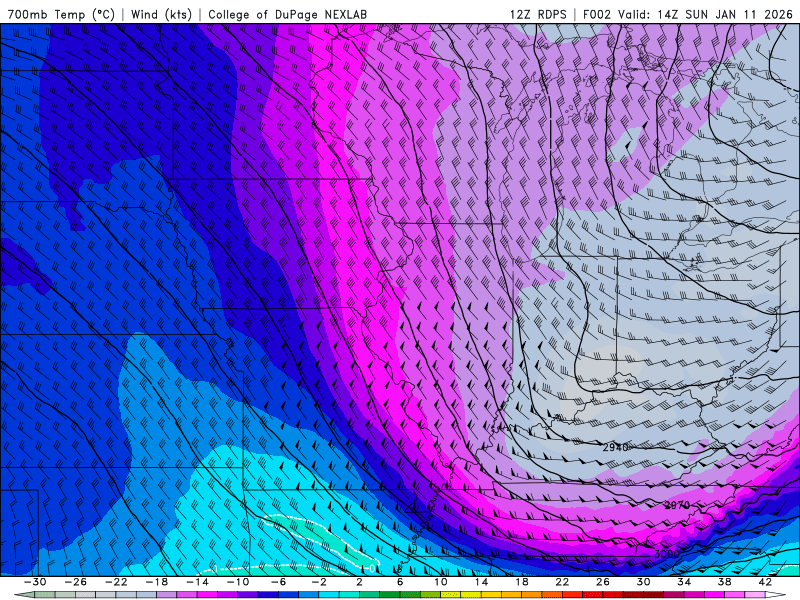Click the positive 2 colorbar tick label
Viewport: 800px width, 600px height.
[x=360, y=582]
